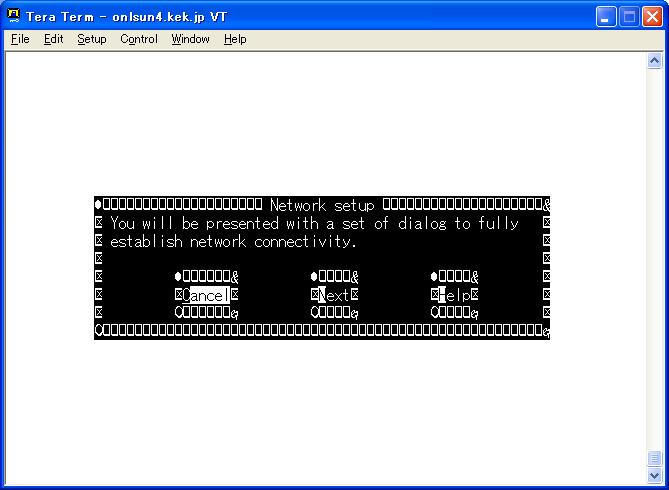Screen dimensions: 669x490
Task: Open the Help menu
Action: [235, 39]
